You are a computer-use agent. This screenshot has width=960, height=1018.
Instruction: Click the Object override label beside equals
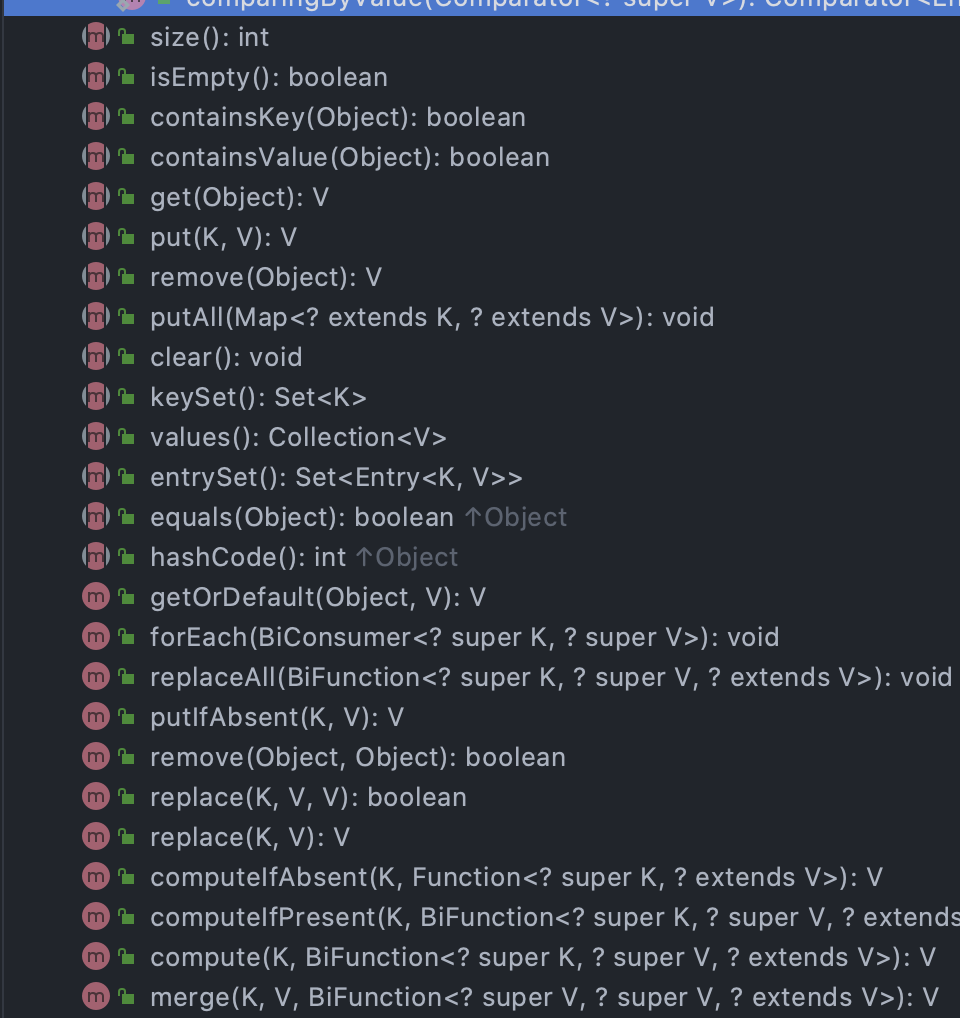pos(516,517)
